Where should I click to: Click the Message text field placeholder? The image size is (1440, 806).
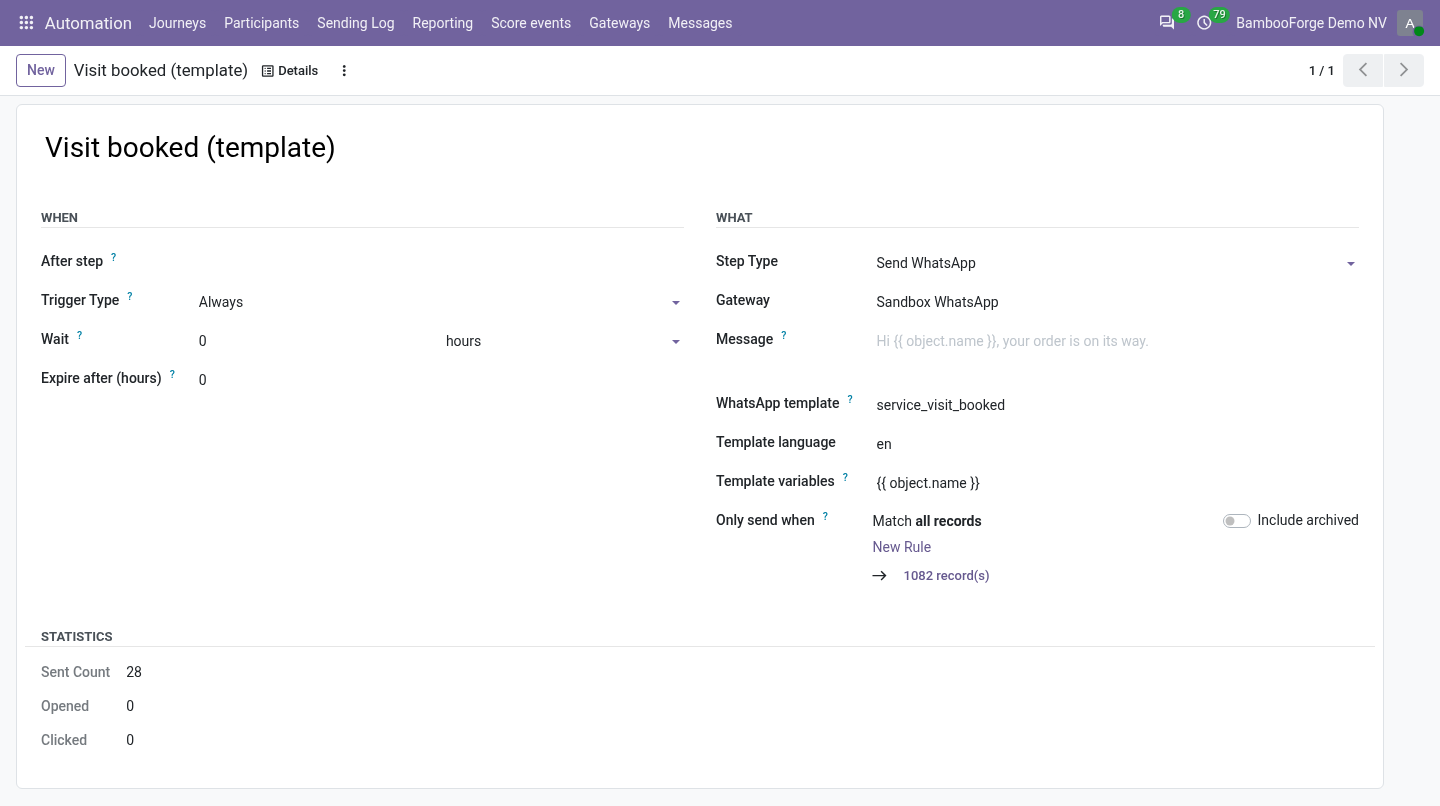click(1116, 341)
